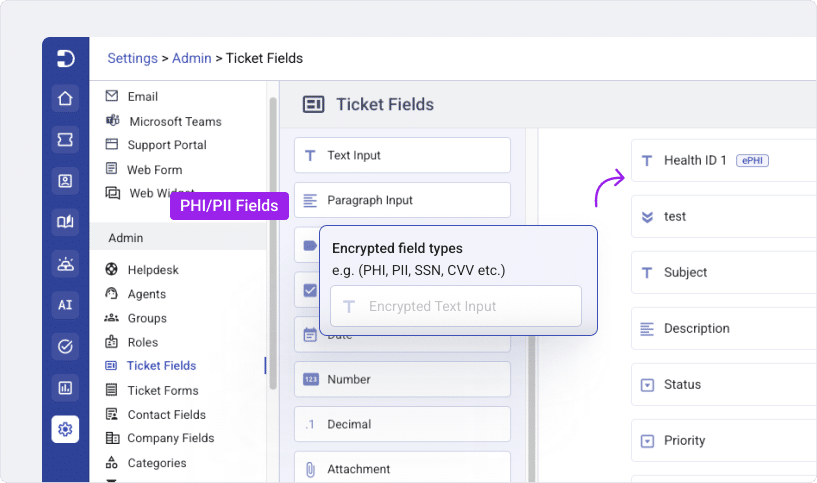Open the Tasks checkmark circle icon
Screen dimensions: 817x483
(65, 346)
